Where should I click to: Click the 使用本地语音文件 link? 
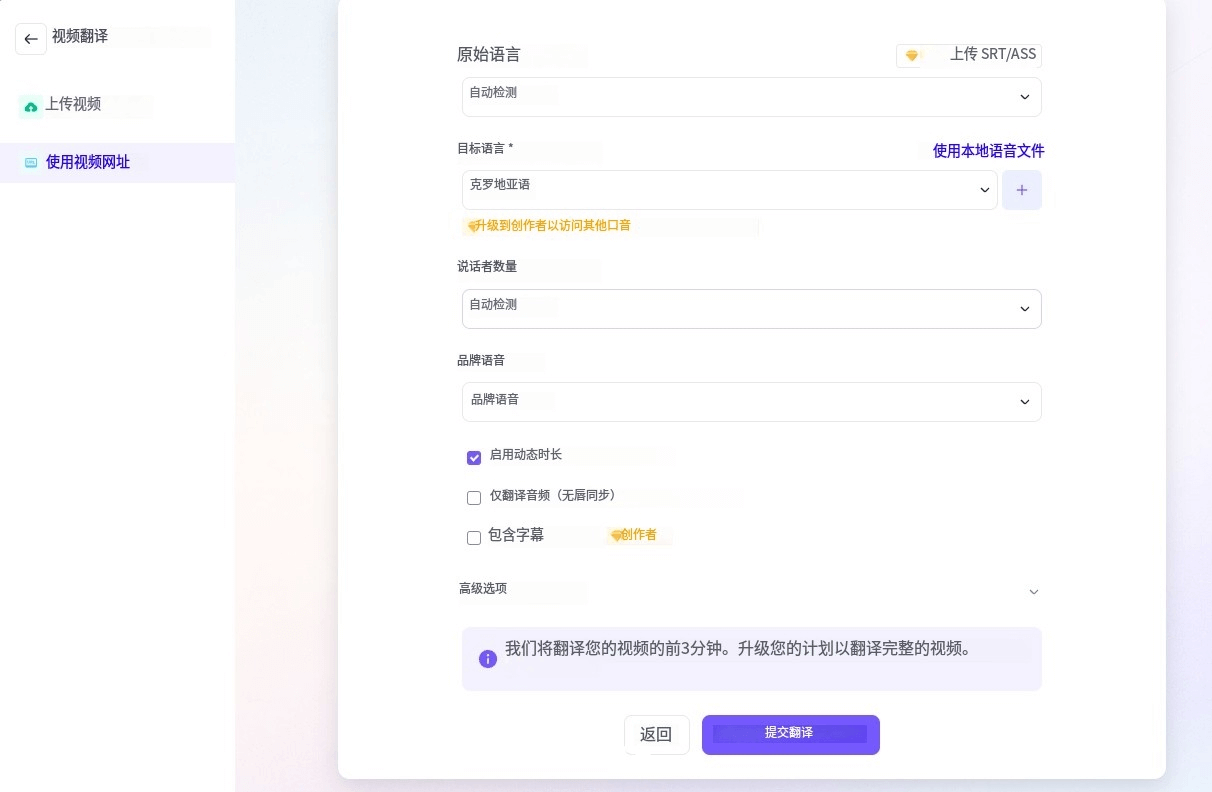(988, 151)
